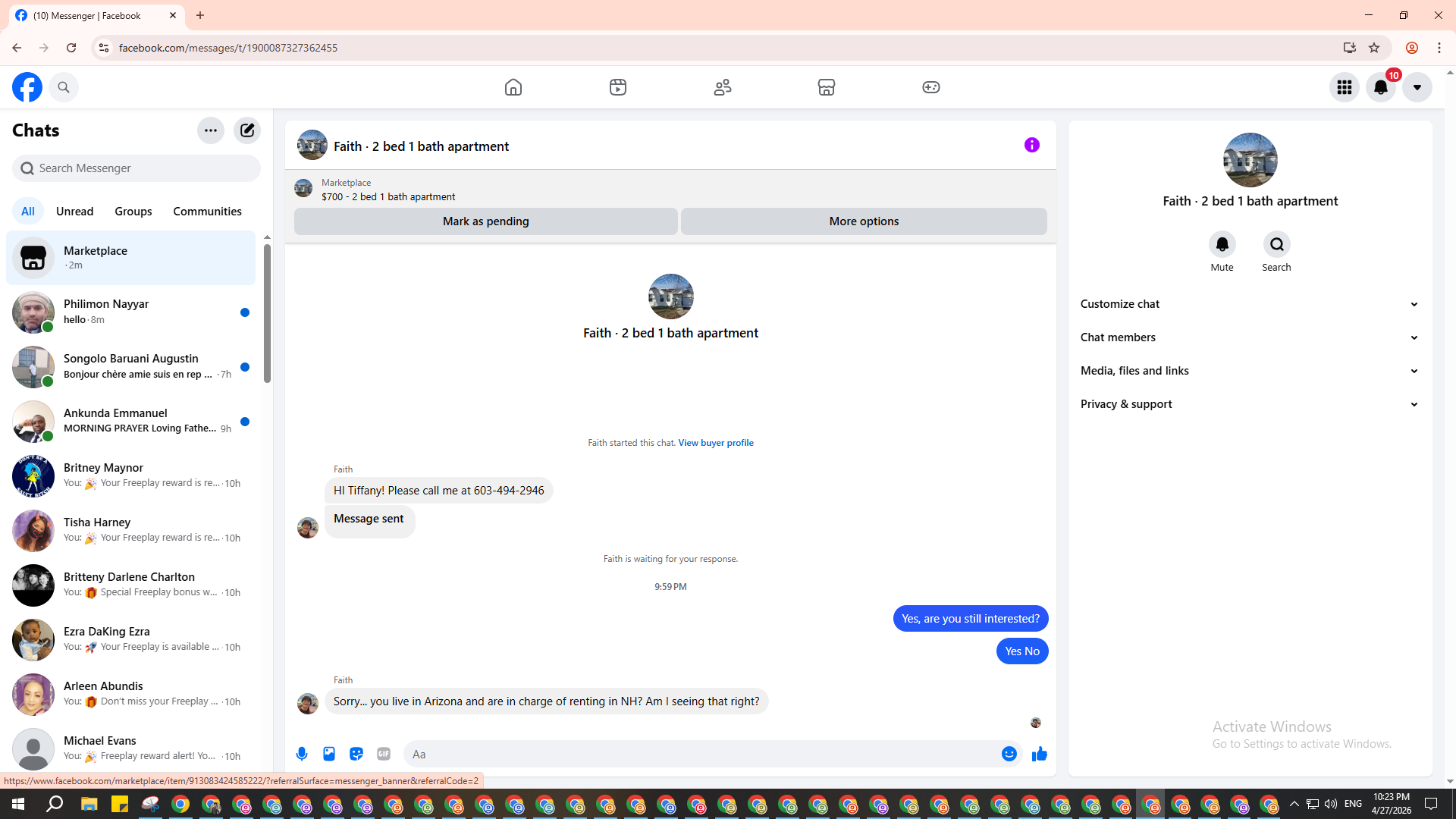Screen dimensions: 1456x819
Task: Click the address bar URL
Action: (228, 48)
